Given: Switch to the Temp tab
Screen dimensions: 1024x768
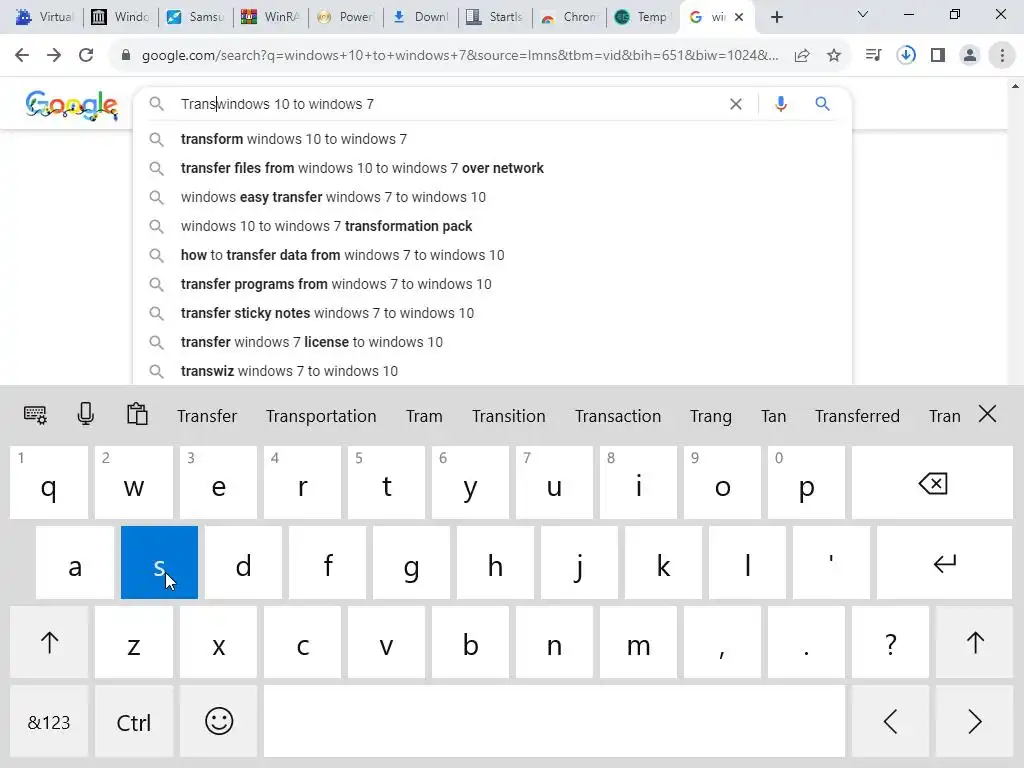Looking at the screenshot, I should pyautogui.click(x=643, y=17).
